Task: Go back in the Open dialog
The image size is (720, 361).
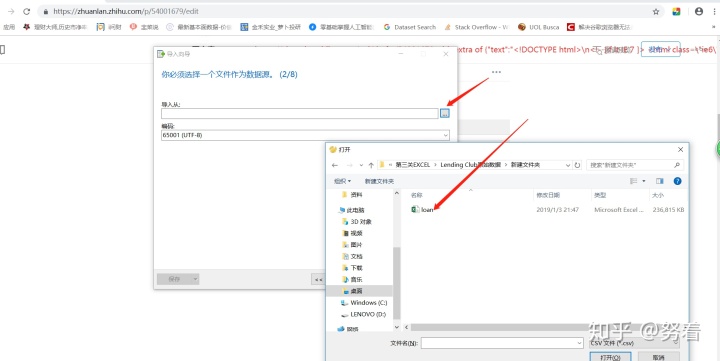Action: pyautogui.click(x=334, y=165)
